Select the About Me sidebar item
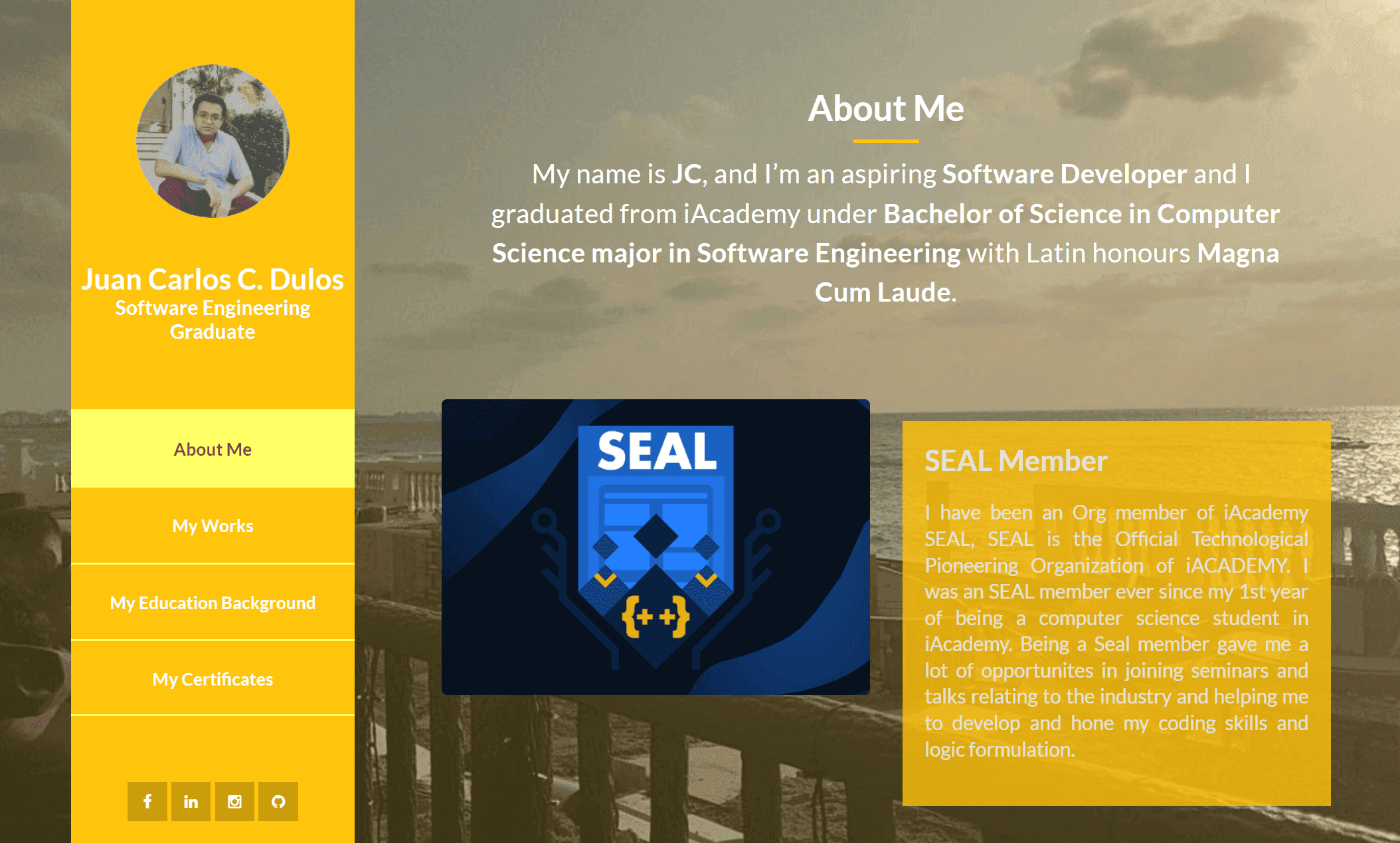Viewport: 1400px width, 843px height. pos(213,449)
